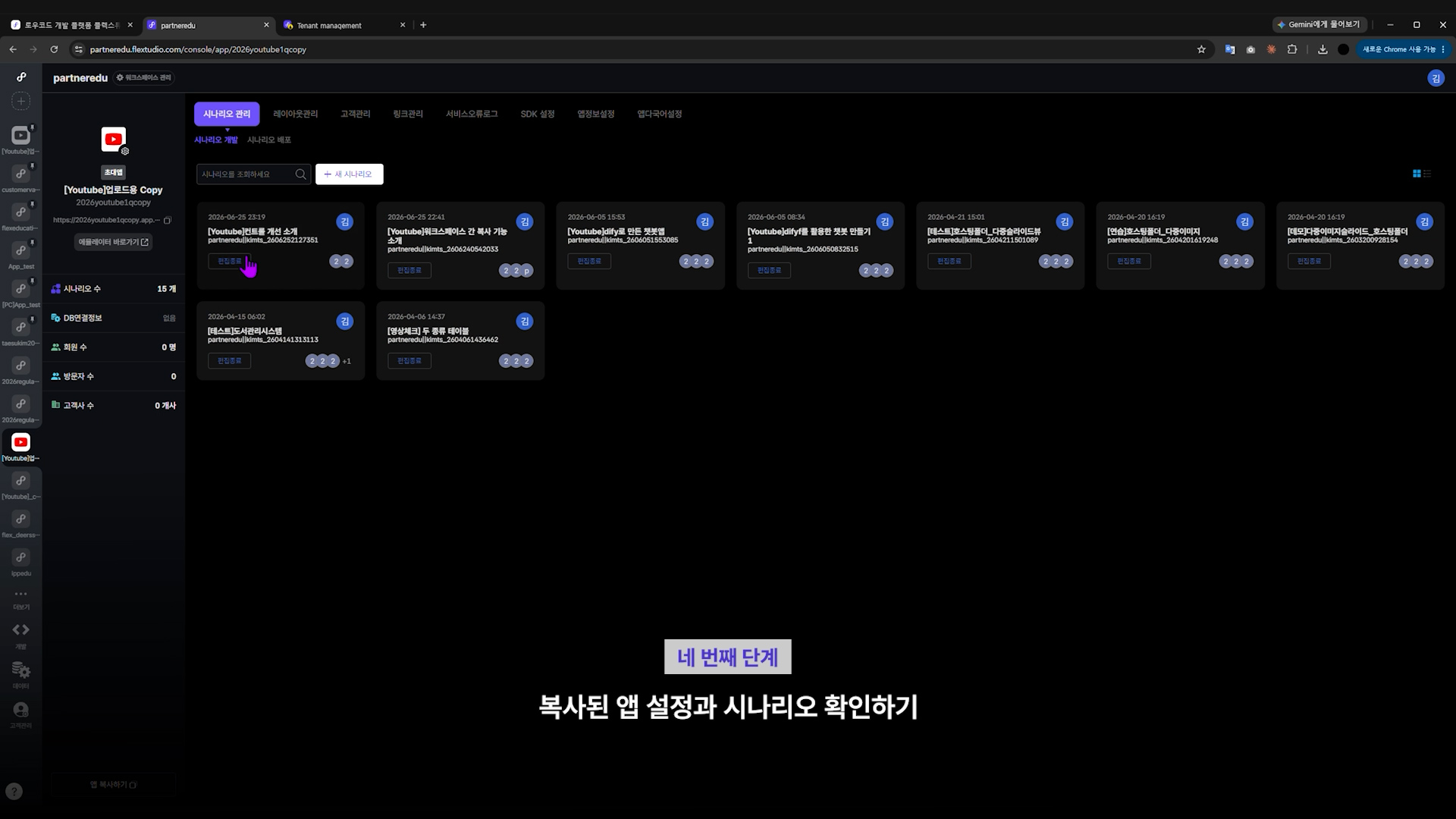Reload the page in Chrome
1456x819 pixels.
pyautogui.click(x=54, y=49)
